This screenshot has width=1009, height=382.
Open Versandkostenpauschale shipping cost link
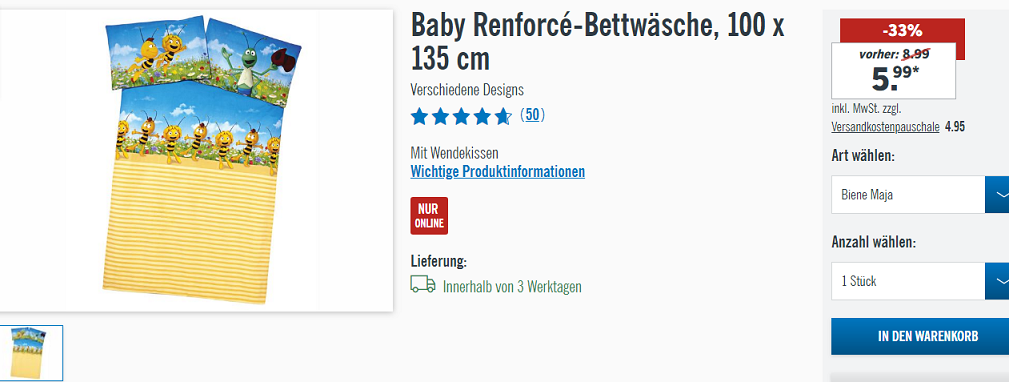885,127
